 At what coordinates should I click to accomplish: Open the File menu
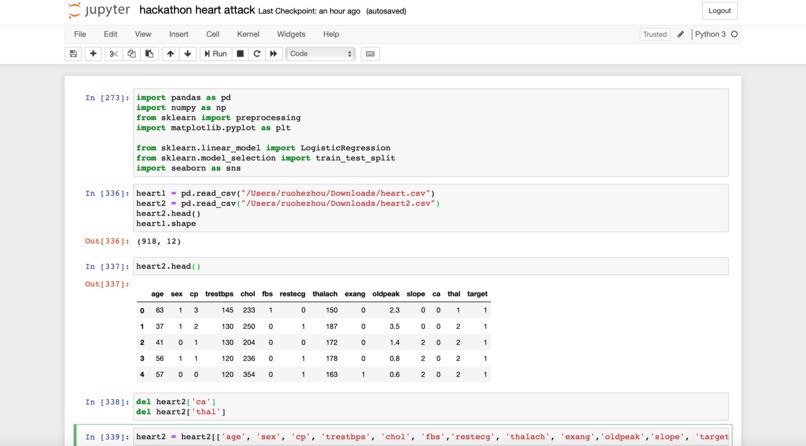coord(80,34)
